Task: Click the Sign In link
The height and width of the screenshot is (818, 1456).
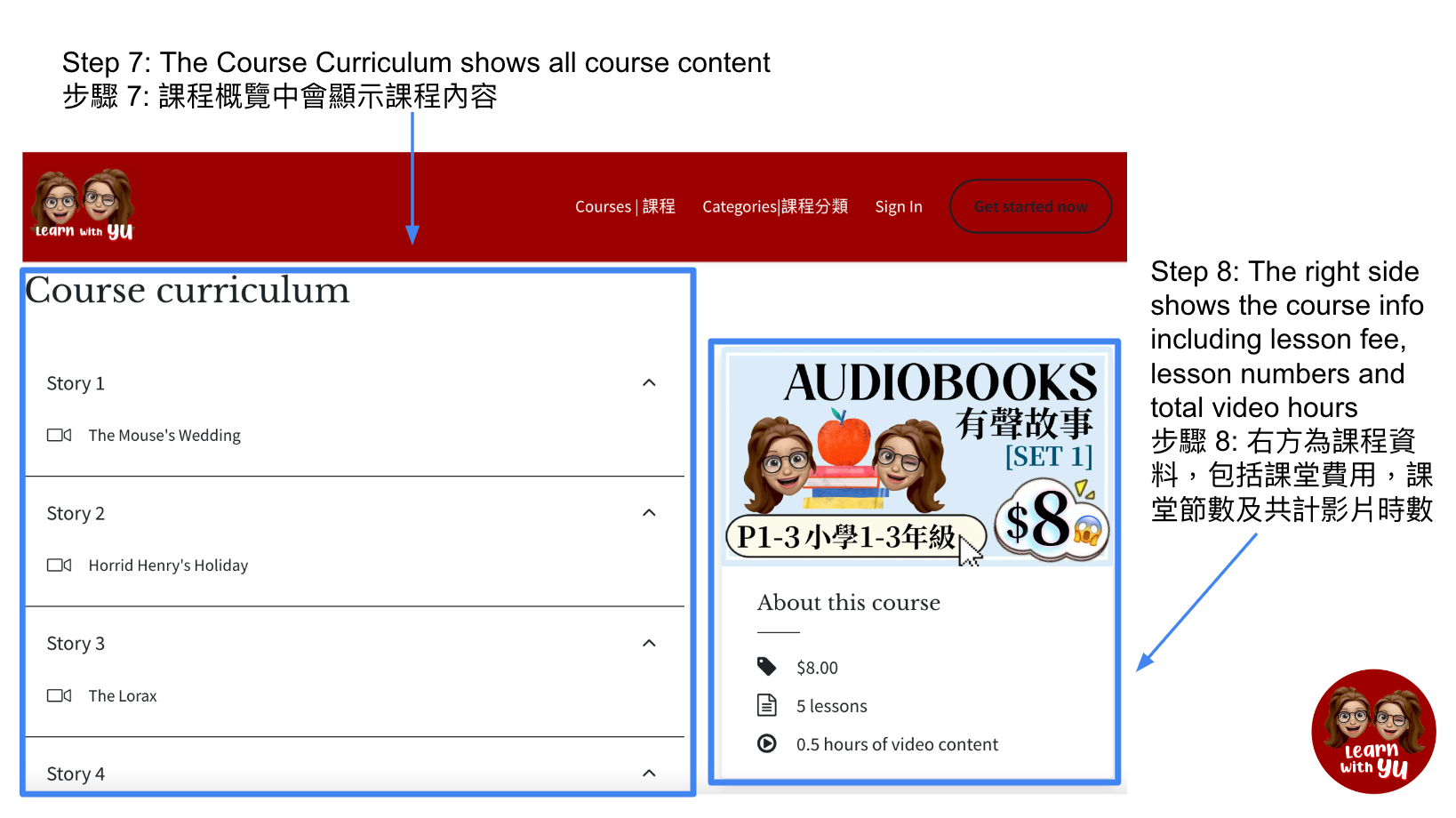Action: coord(899,206)
